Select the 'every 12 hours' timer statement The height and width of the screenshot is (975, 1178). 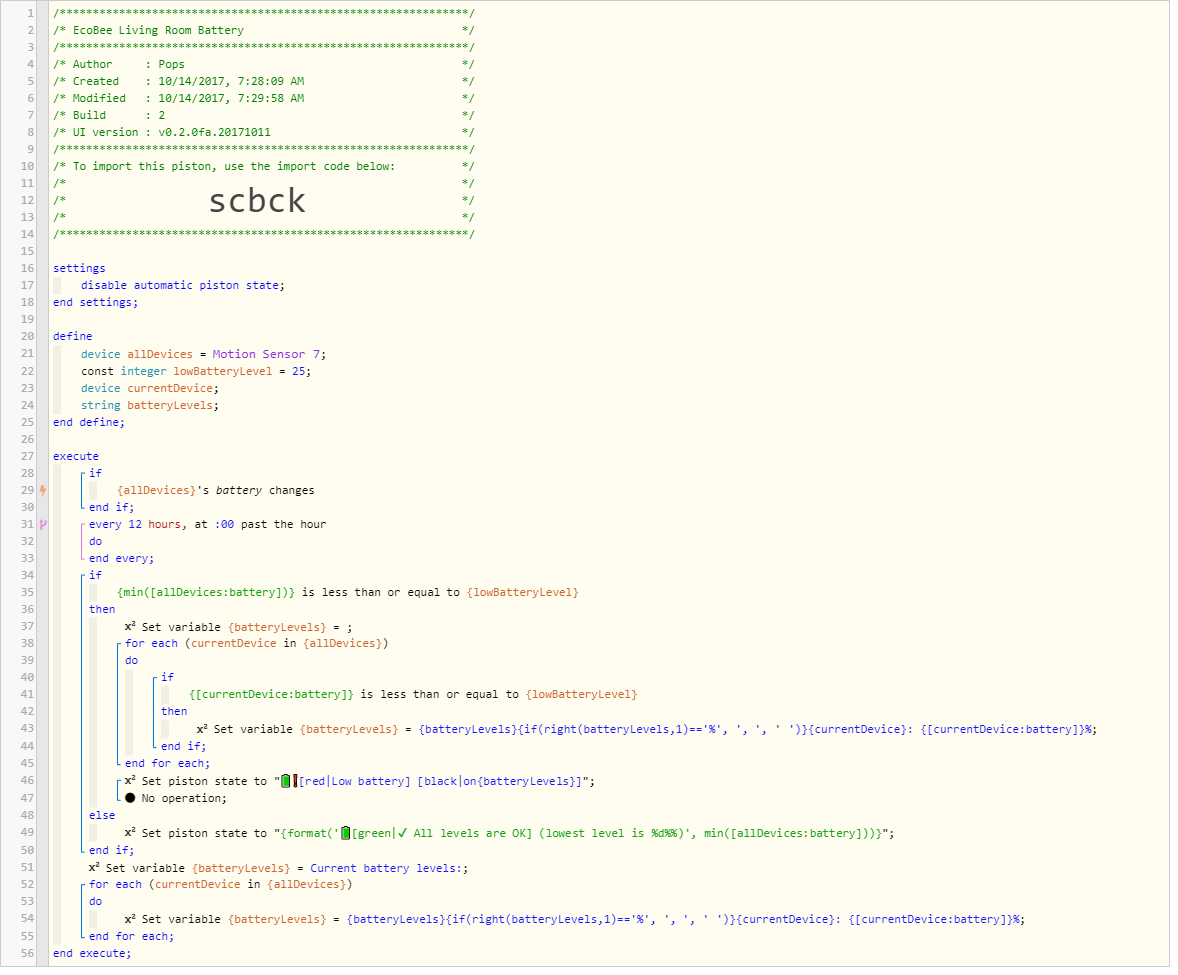click(x=207, y=524)
